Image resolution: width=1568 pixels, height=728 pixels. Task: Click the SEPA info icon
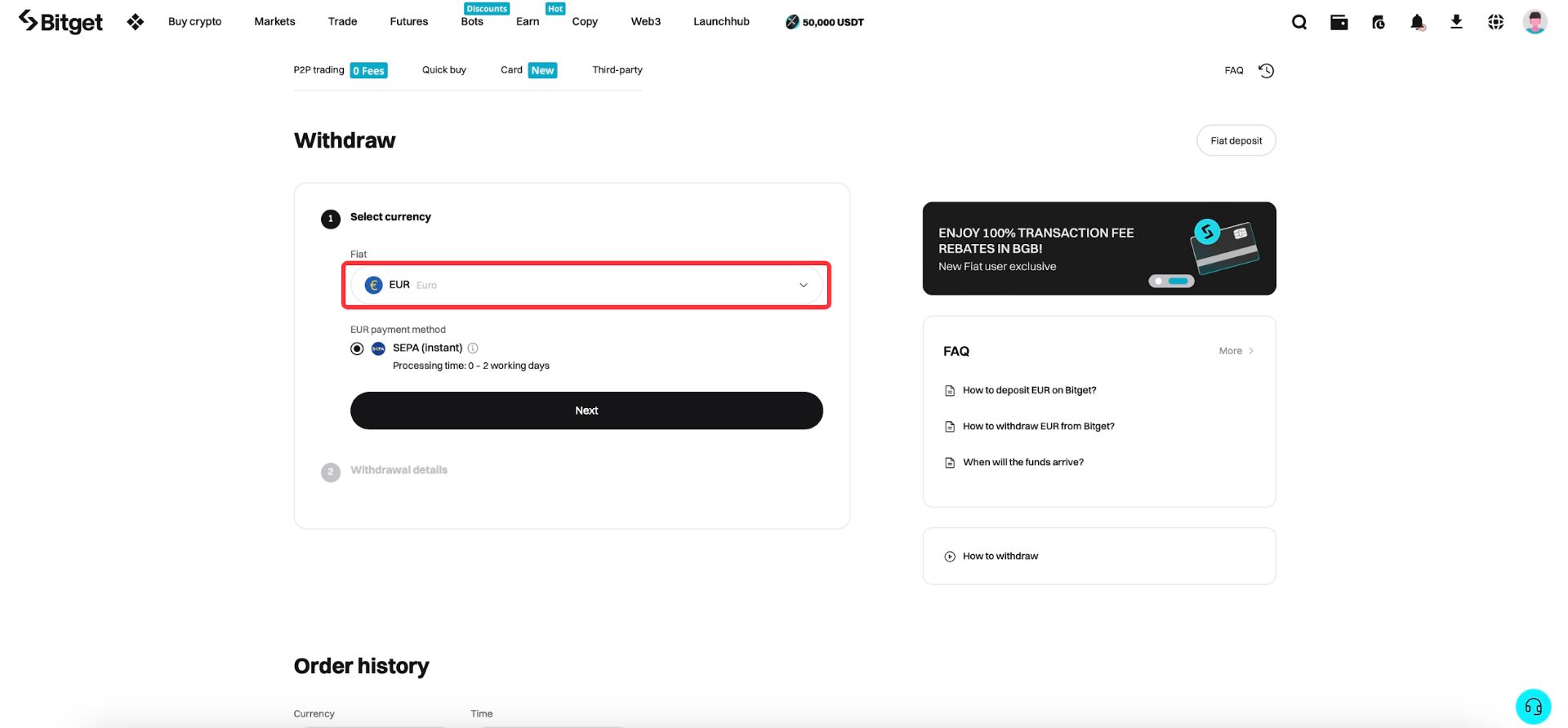coord(473,348)
